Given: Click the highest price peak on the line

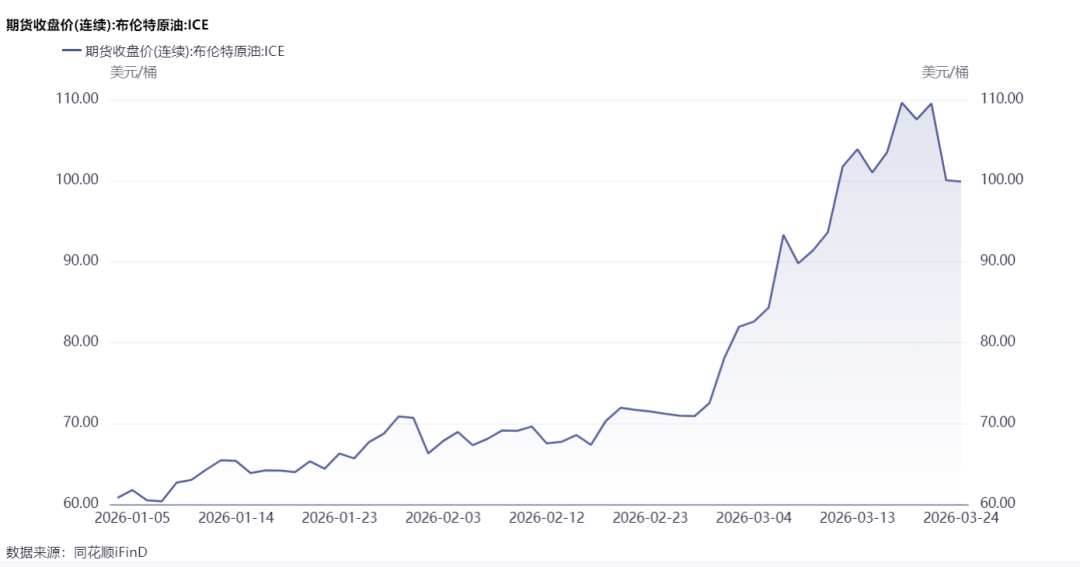Looking at the screenshot, I should point(902,103).
